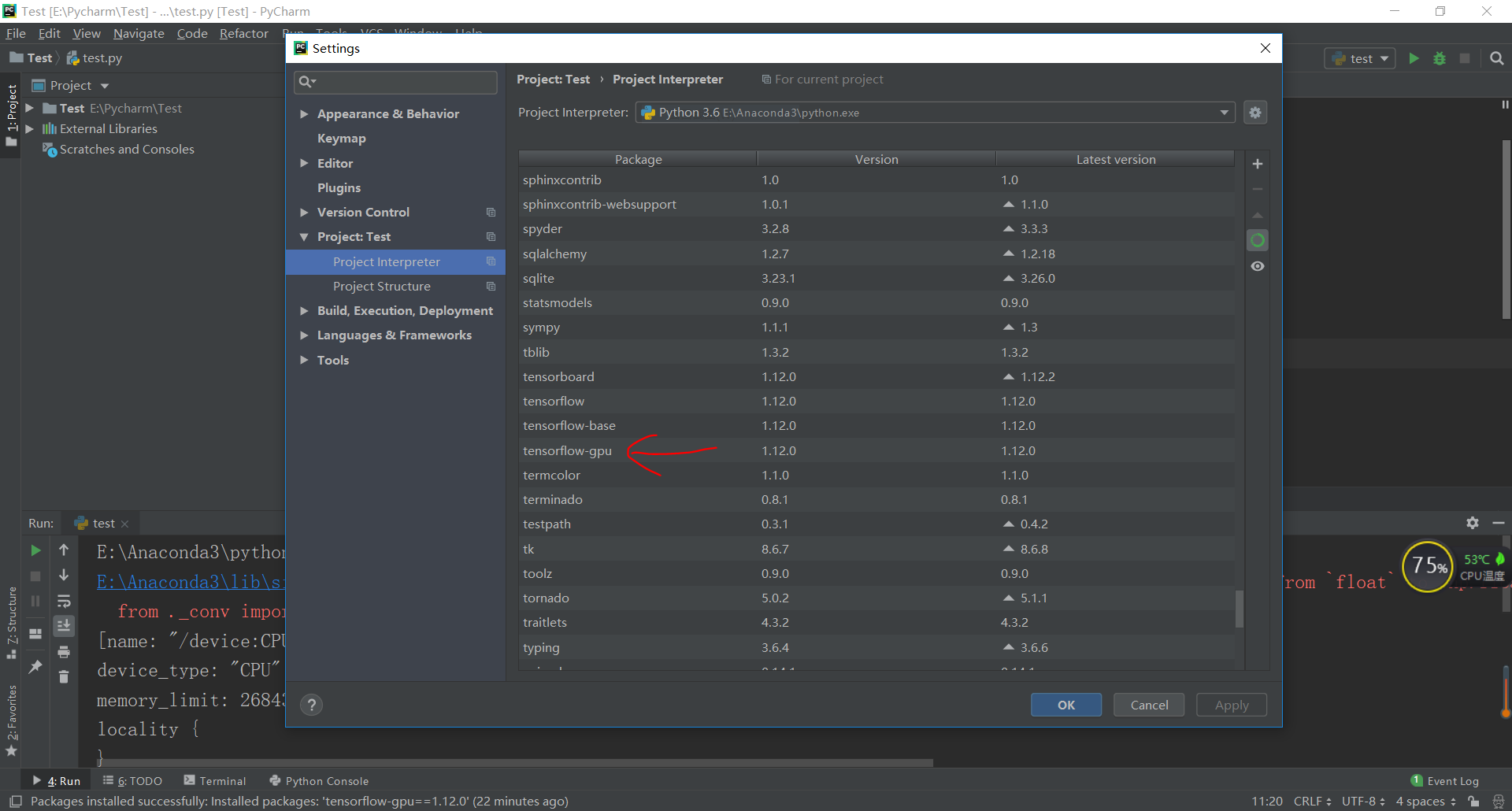Open the test run configuration dropdown
This screenshot has height=811, width=1512.
tap(1360, 58)
